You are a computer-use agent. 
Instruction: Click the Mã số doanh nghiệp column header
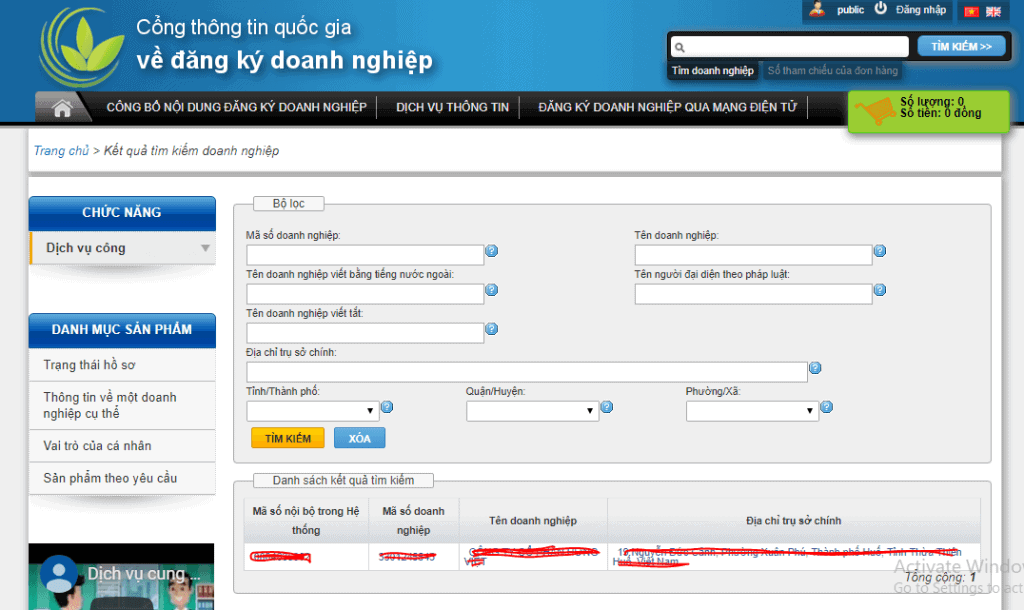tap(413, 521)
